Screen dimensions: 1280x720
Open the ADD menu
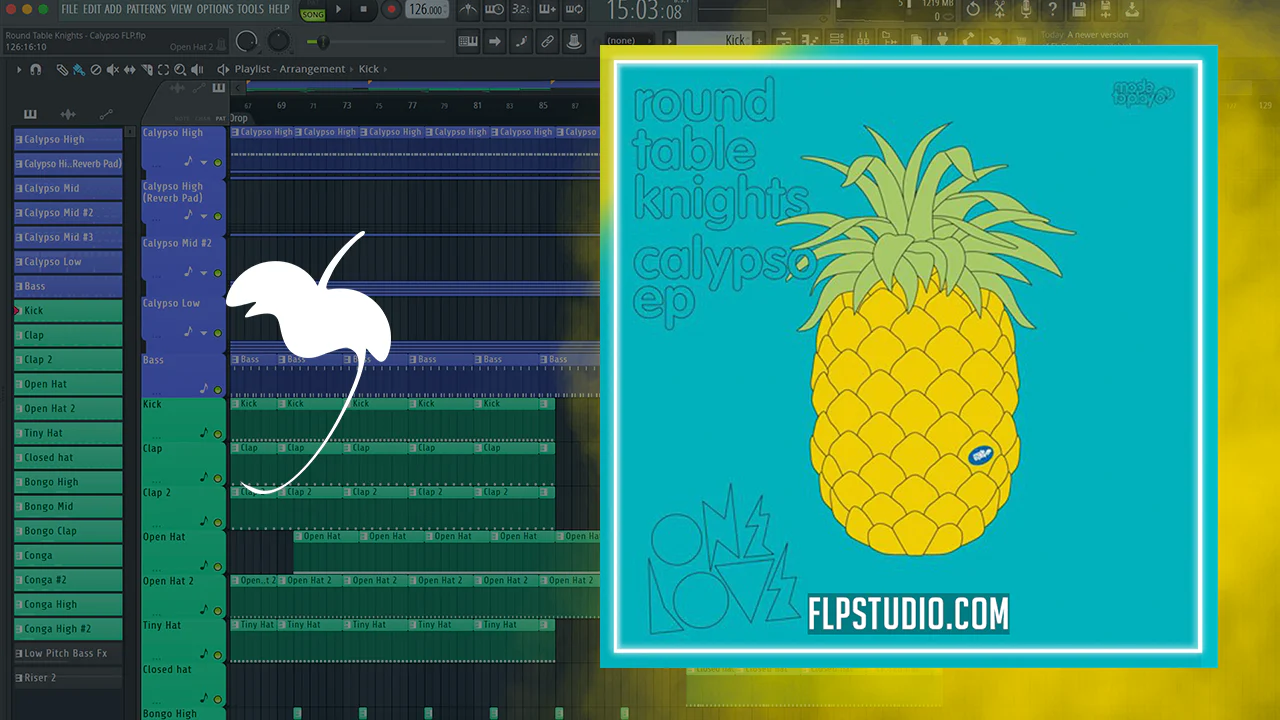(x=114, y=9)
